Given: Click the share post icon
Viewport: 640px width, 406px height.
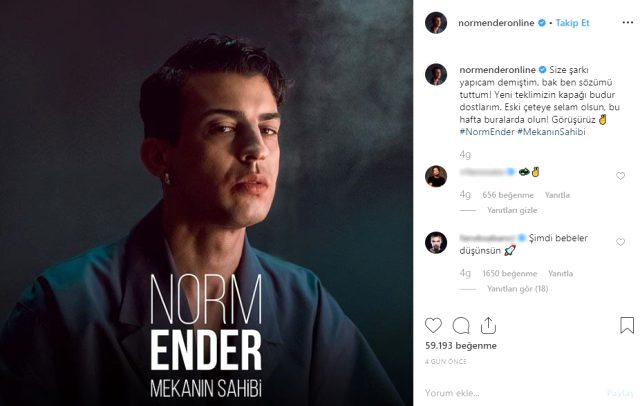Looking at the screenshot, I should point(488,325).
